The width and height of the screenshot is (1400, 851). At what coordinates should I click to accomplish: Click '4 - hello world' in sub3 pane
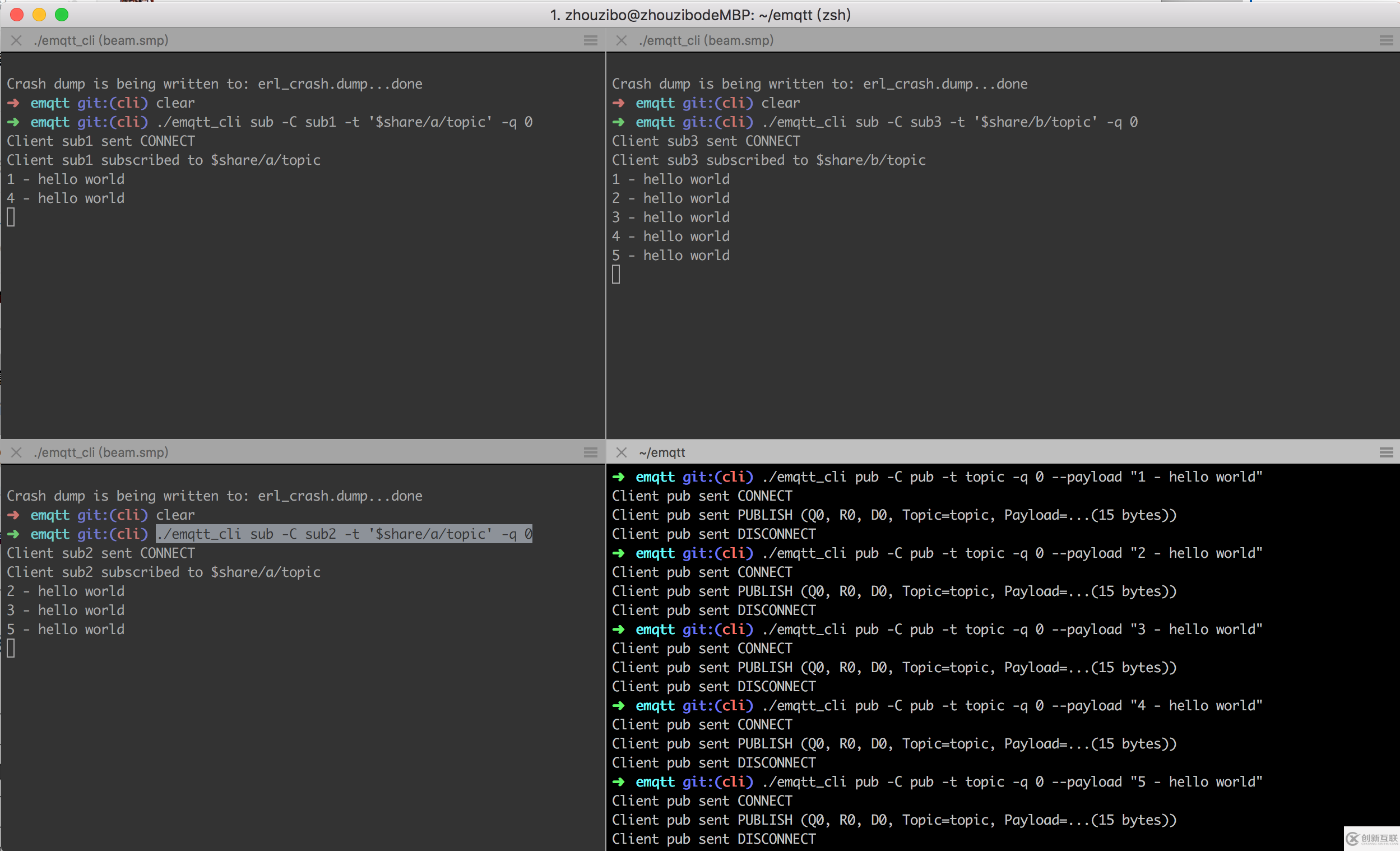[671, 237]
